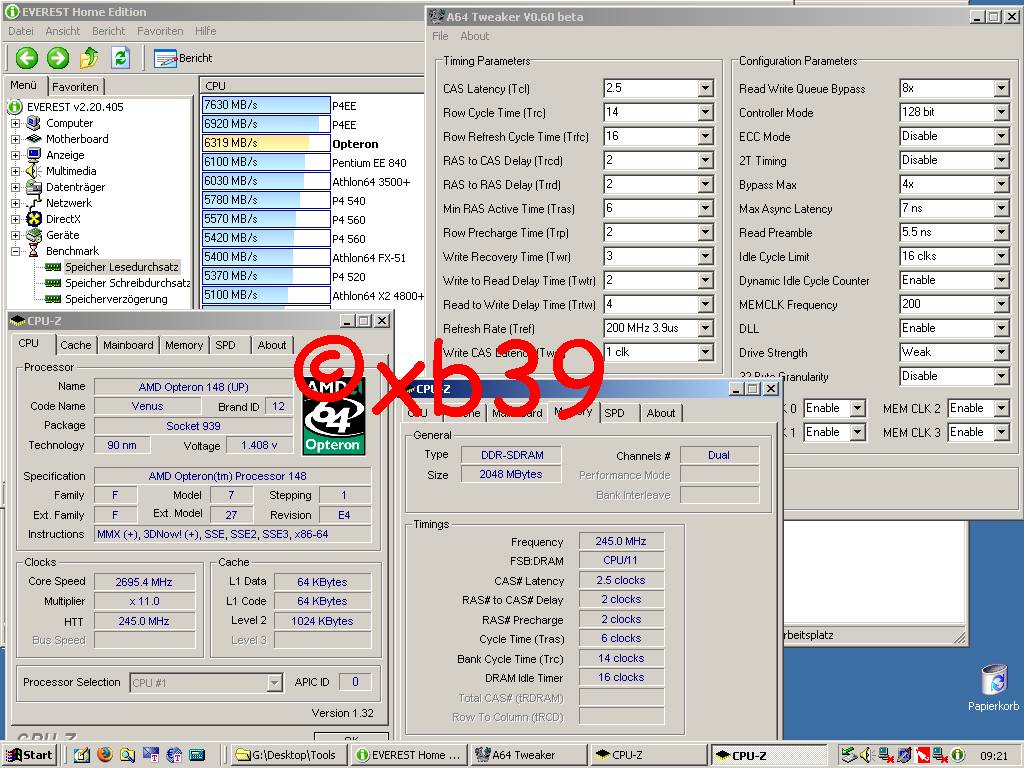The width and height of the screenshot is (1024, 768).
Task: Open the Papierkorb recycle bin icon
Action: (994, 680)
